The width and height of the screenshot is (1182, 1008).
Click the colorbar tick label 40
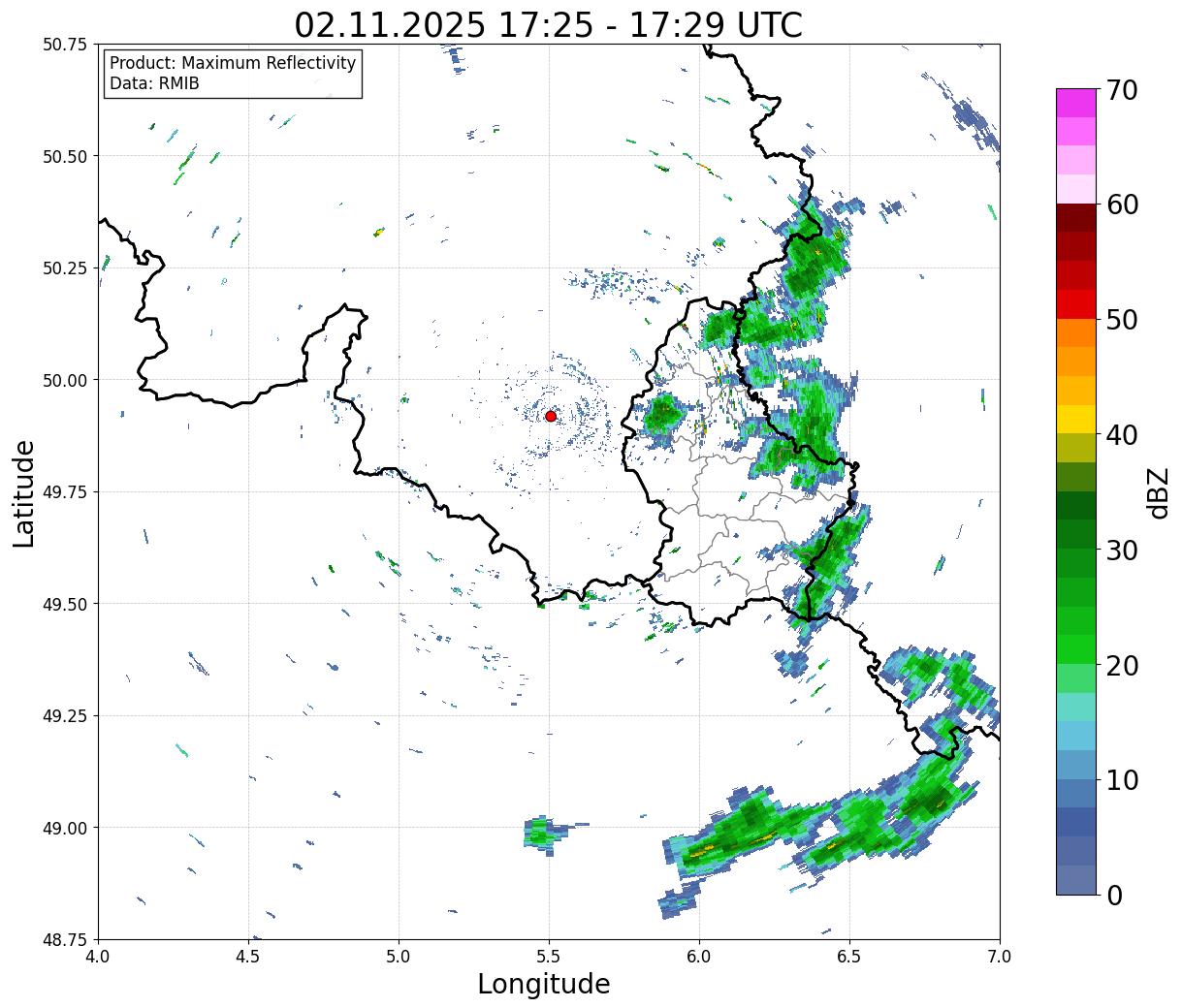(x=1122, y=435)
